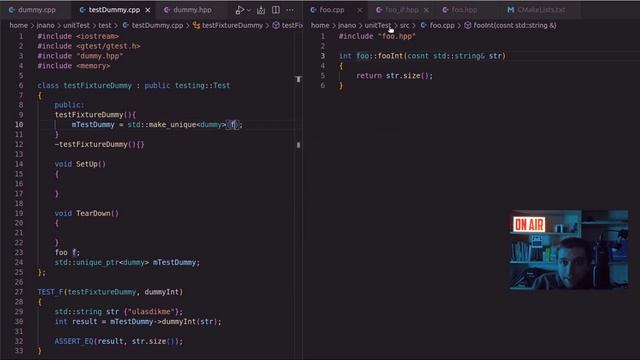This screenshot has height=360, width=640.
Task: Click the C++ file icon on the testDummy.cpp tab
Action: (83, 10)
